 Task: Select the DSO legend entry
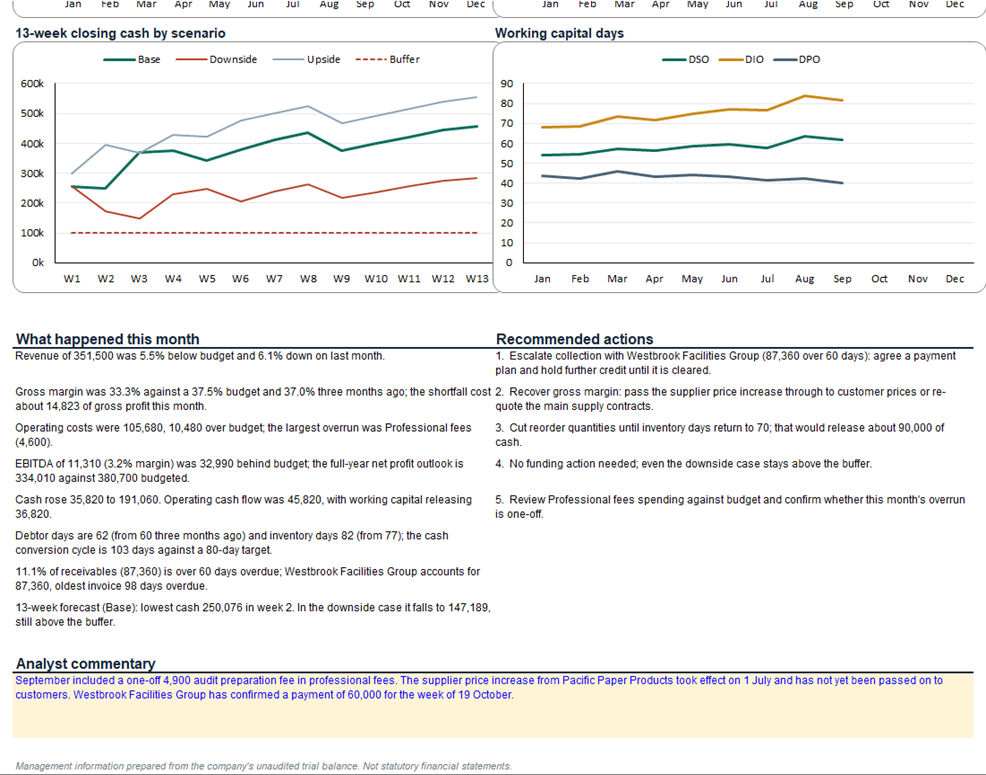685,60
